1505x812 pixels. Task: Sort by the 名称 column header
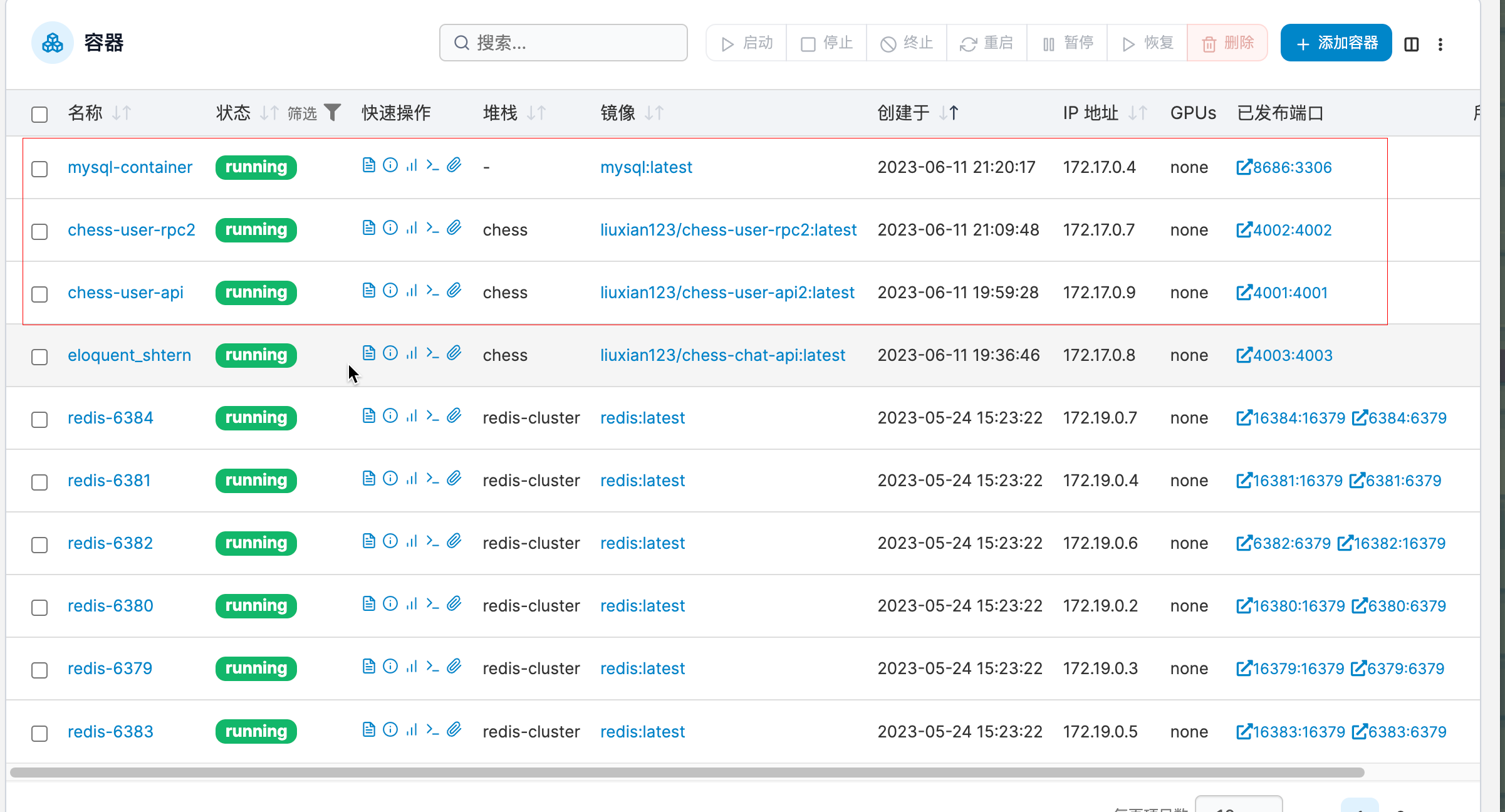(x=85, y=113)
